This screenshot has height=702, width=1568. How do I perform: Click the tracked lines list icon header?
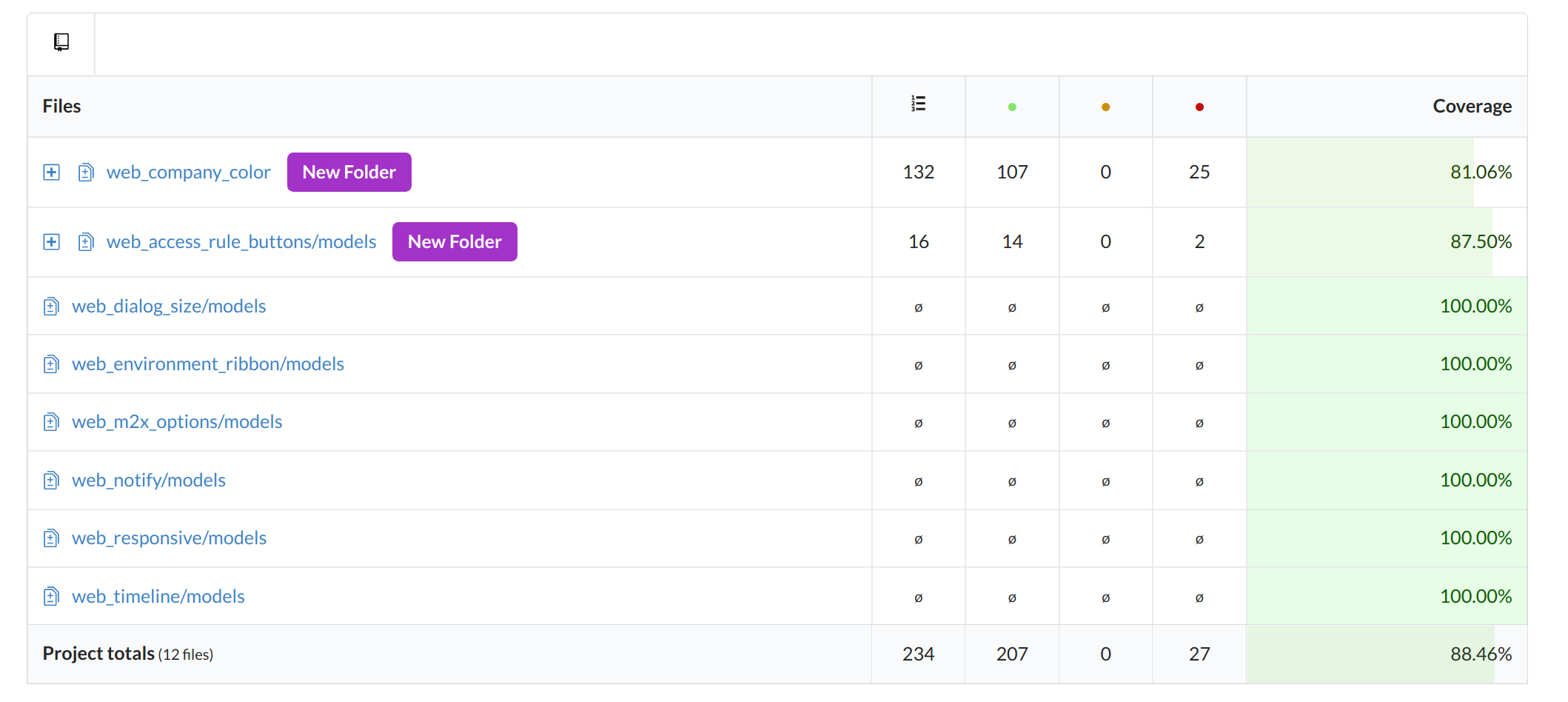tap(918, 104)
